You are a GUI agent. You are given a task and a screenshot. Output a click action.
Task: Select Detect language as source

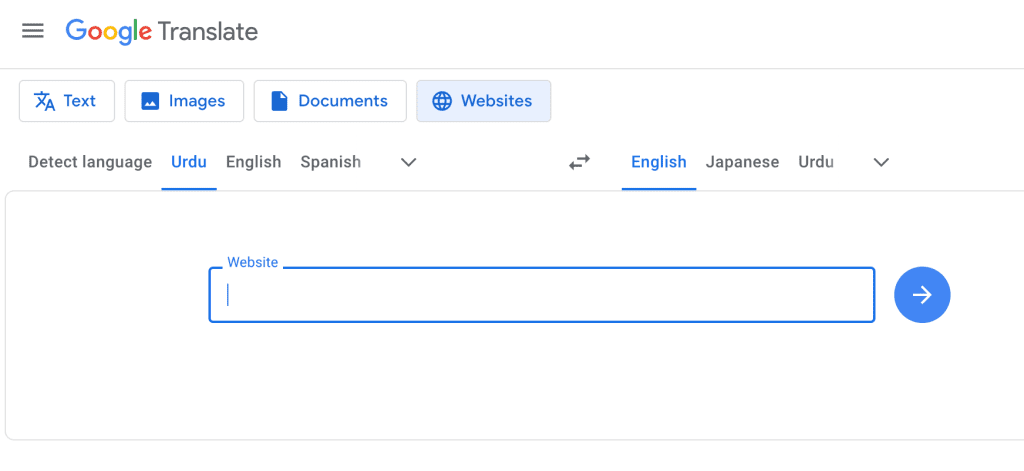[x=90, y=162]
